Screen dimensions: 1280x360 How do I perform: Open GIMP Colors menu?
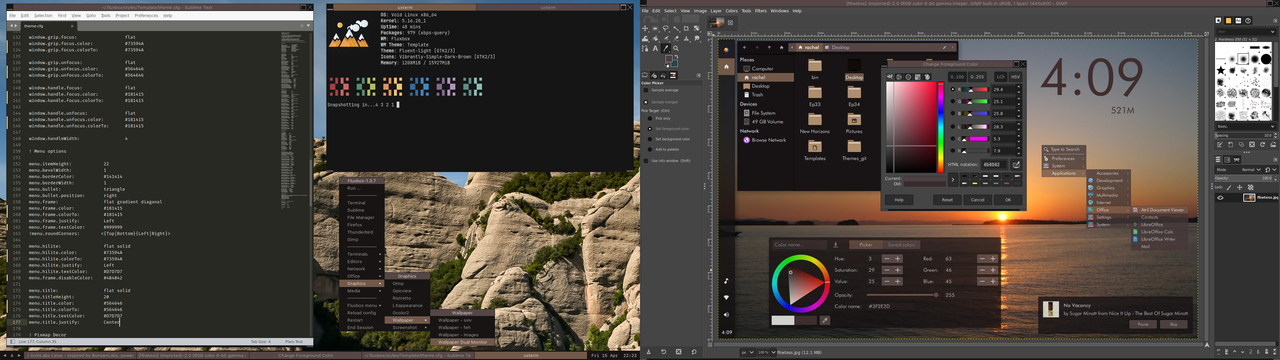click(731, 11)
